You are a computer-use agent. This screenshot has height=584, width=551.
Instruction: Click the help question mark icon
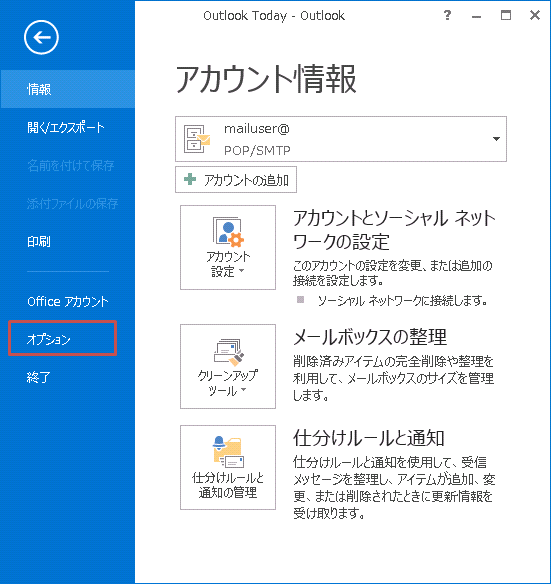click(x=447, y=15)
